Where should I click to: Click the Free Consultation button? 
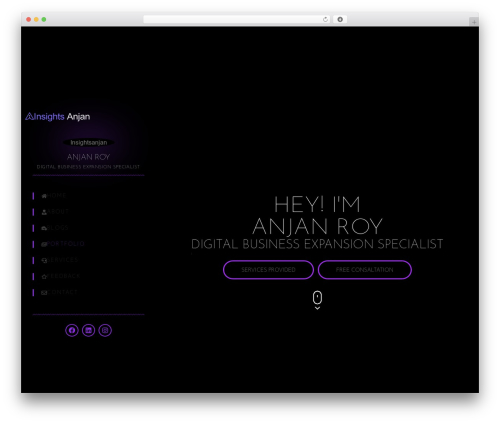click(x=365, y=270)
